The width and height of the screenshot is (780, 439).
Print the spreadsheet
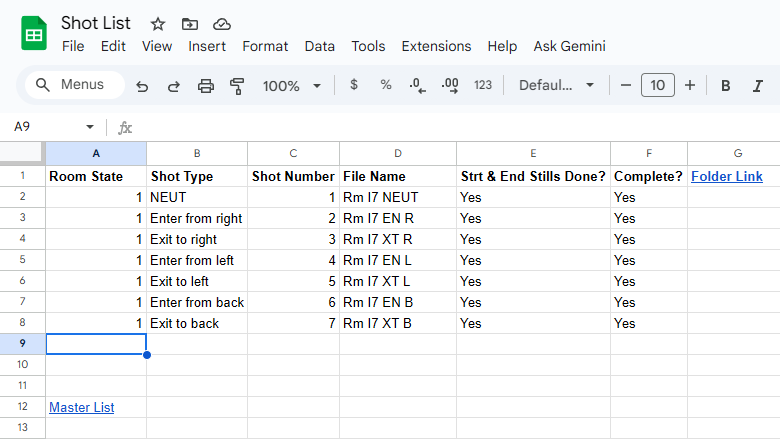click(206, 86)
